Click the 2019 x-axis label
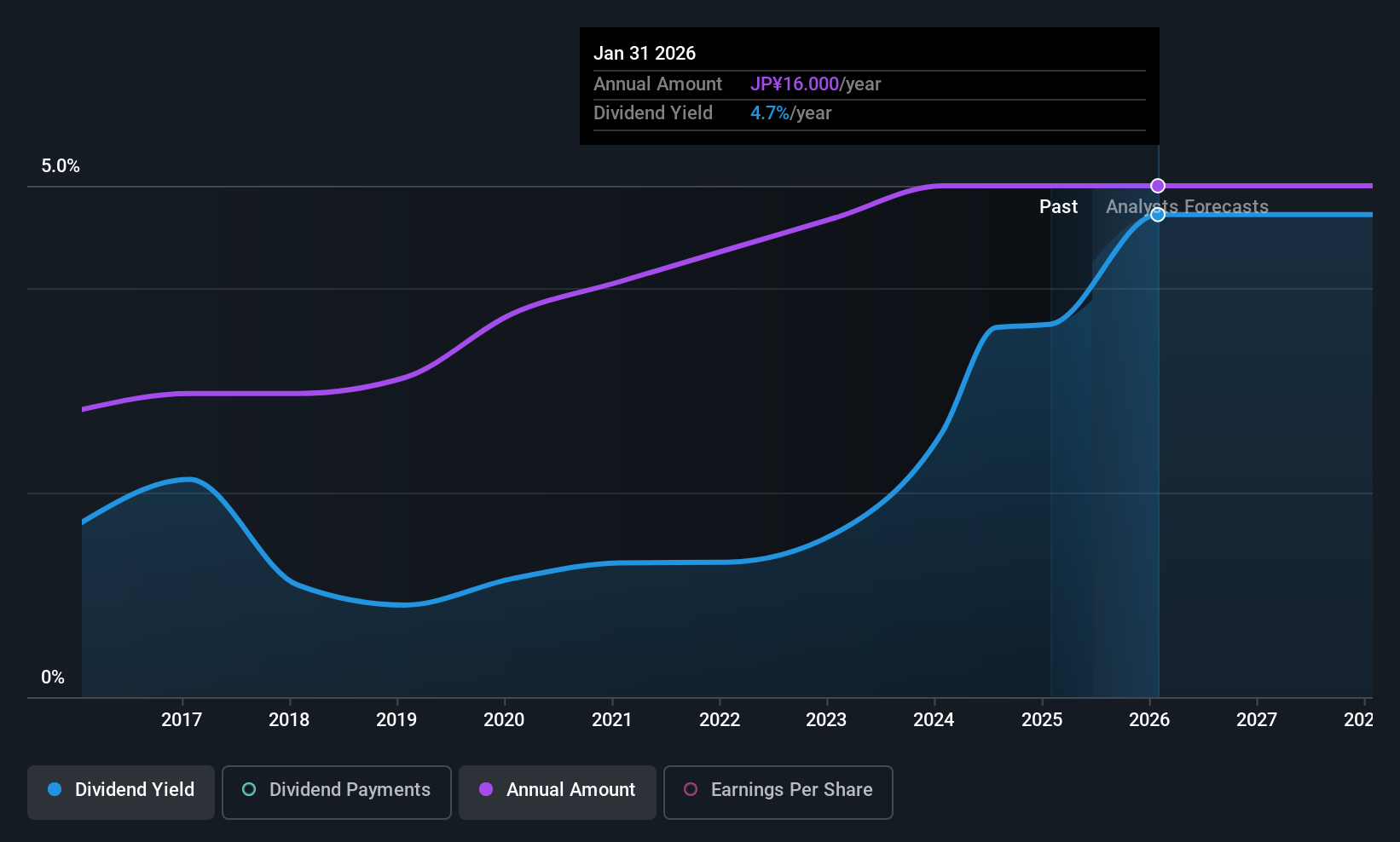 (x=396, y=720)
